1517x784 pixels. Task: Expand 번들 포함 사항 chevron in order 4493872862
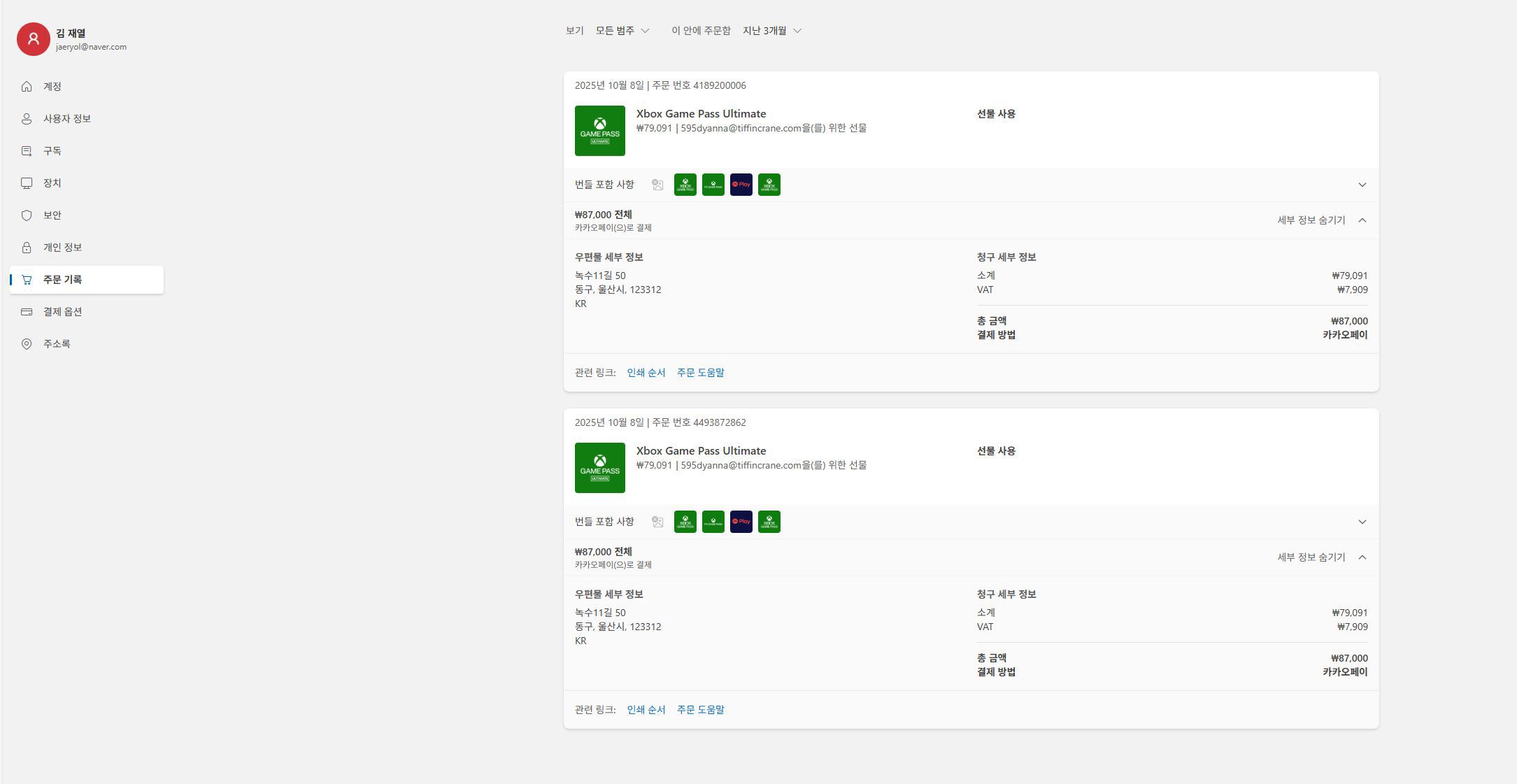point(1362,522)
